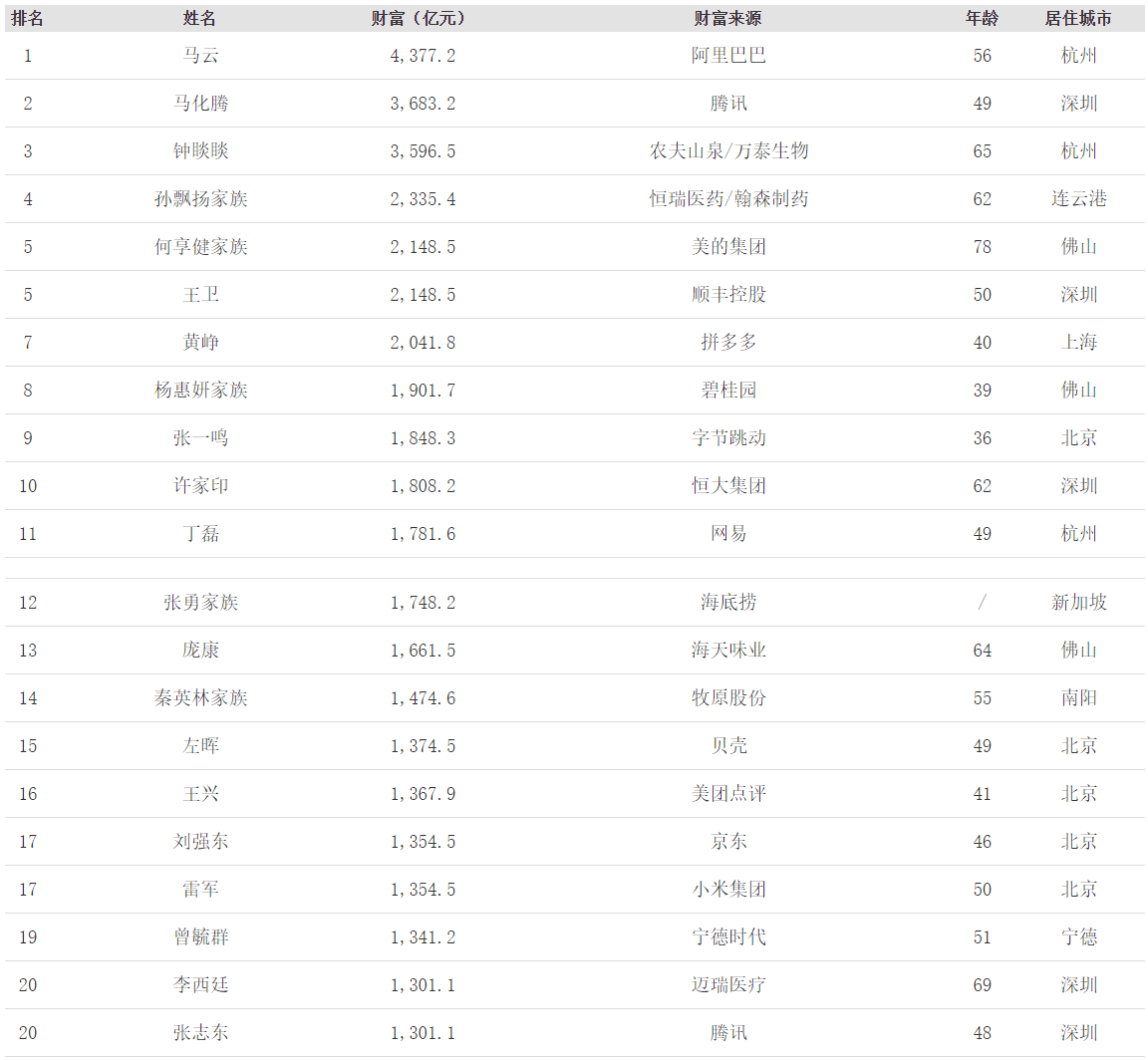Select 杭州 city link in row 1
This screenshot has width=1148, height=1060.
[x=1080, y=56]
